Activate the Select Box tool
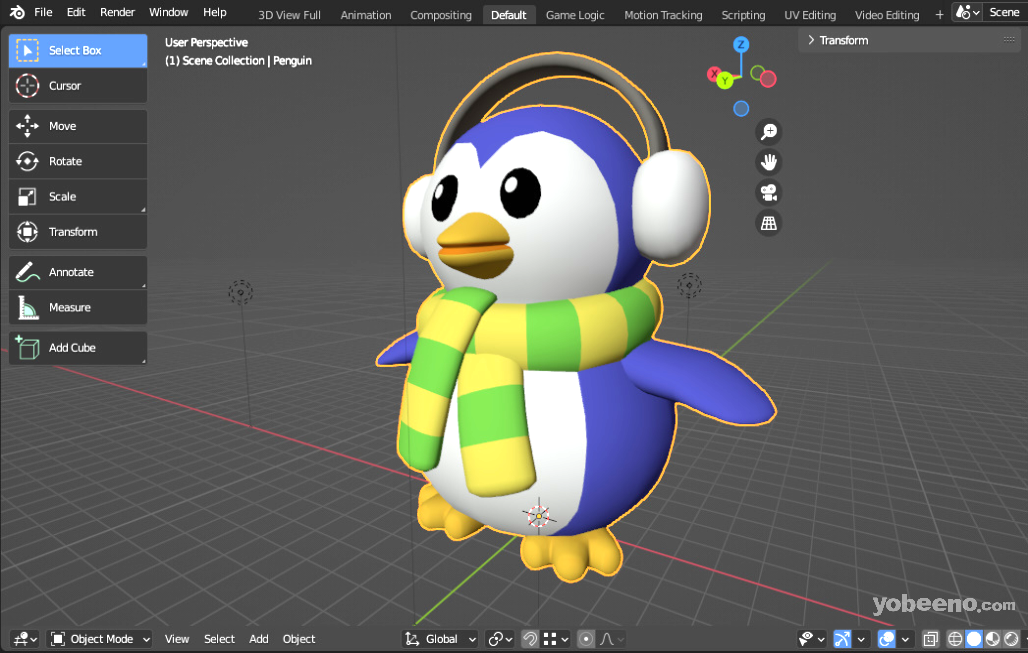The height and width of the screenshot is (653, 1028). (x=77, y=50)
